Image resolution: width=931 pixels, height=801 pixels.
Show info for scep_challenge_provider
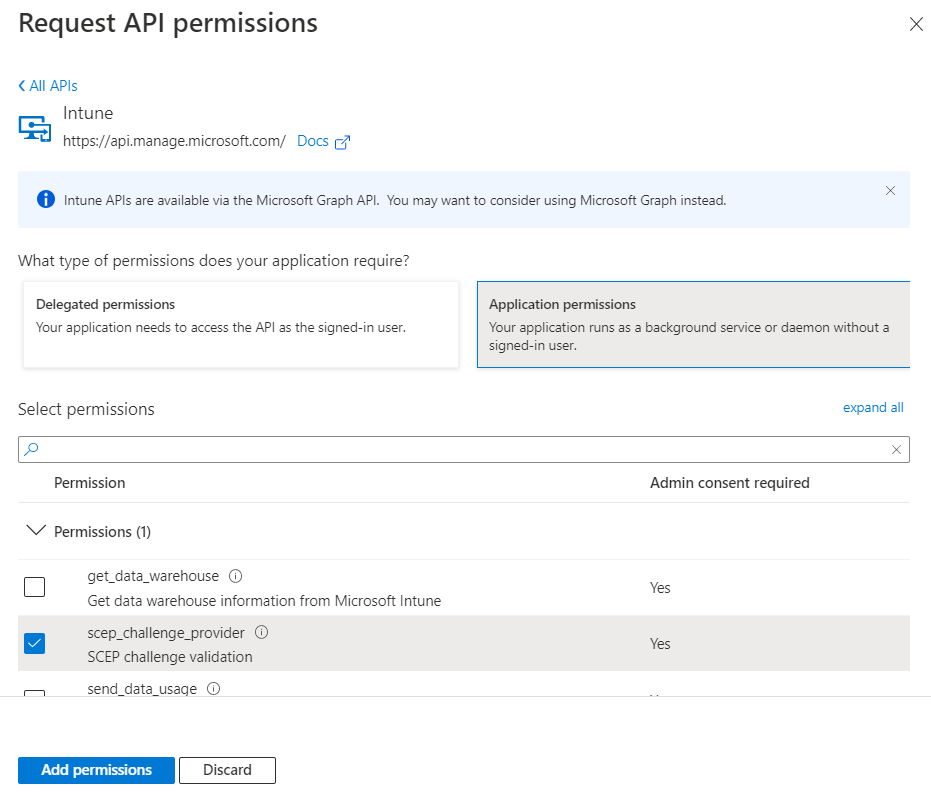tap(261, 632)
